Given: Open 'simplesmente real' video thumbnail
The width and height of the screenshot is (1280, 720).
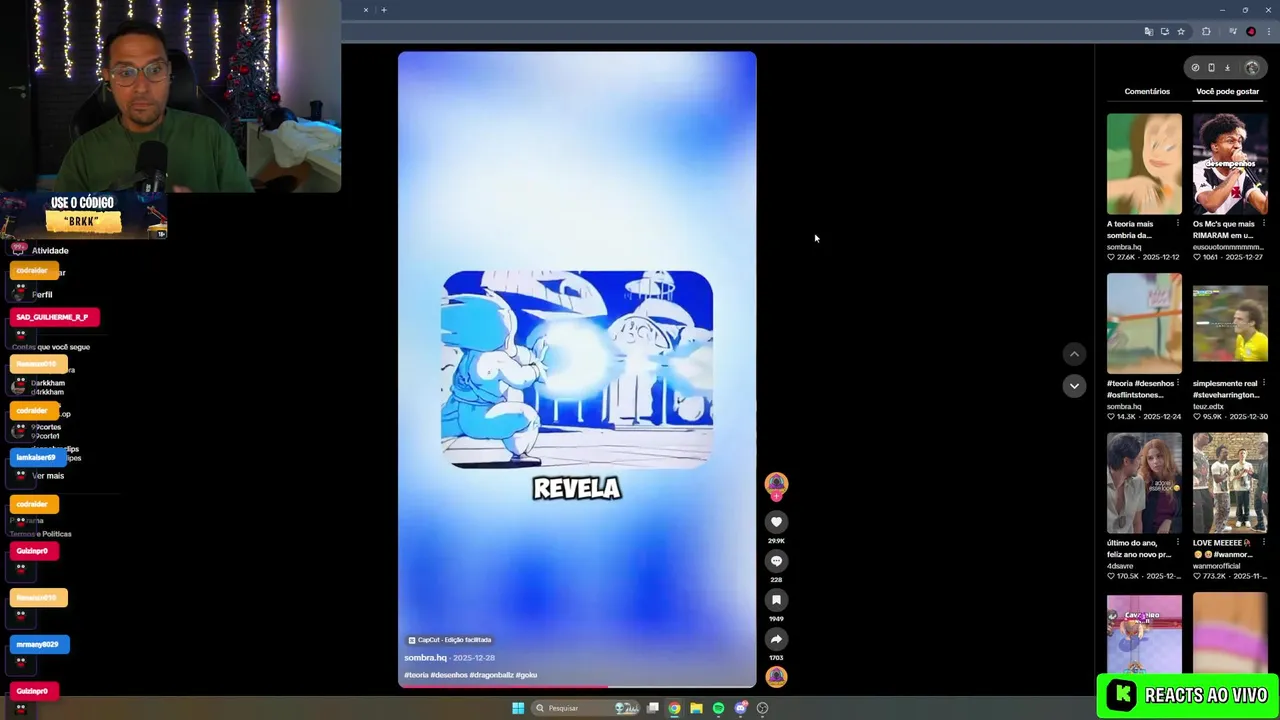Looking at the screenshot, I should coord(1230,324).
